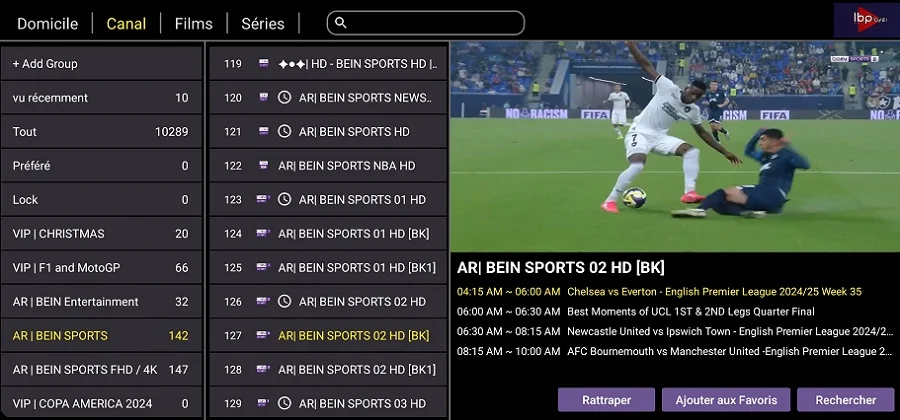The width and height of the screenshot is (900, 420).
Task: Click the clock icon on channel 123
Action: tap(284, 200)
